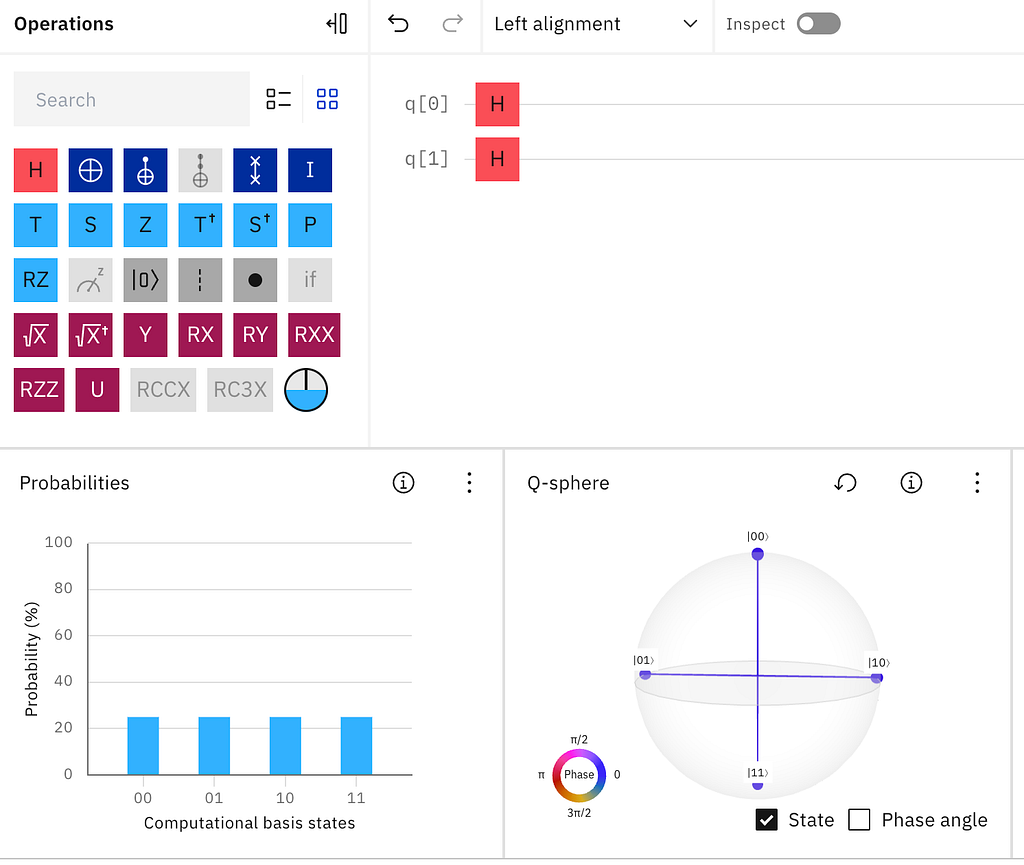Select the CNOT gate icon

(145, 170)
